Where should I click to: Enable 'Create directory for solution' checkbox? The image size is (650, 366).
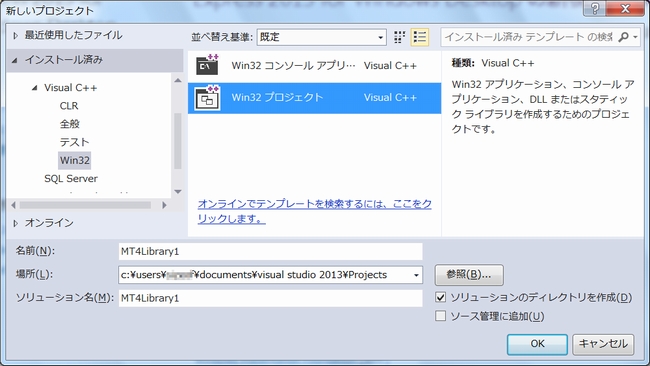pyautogui.click(x=441, y=297)
